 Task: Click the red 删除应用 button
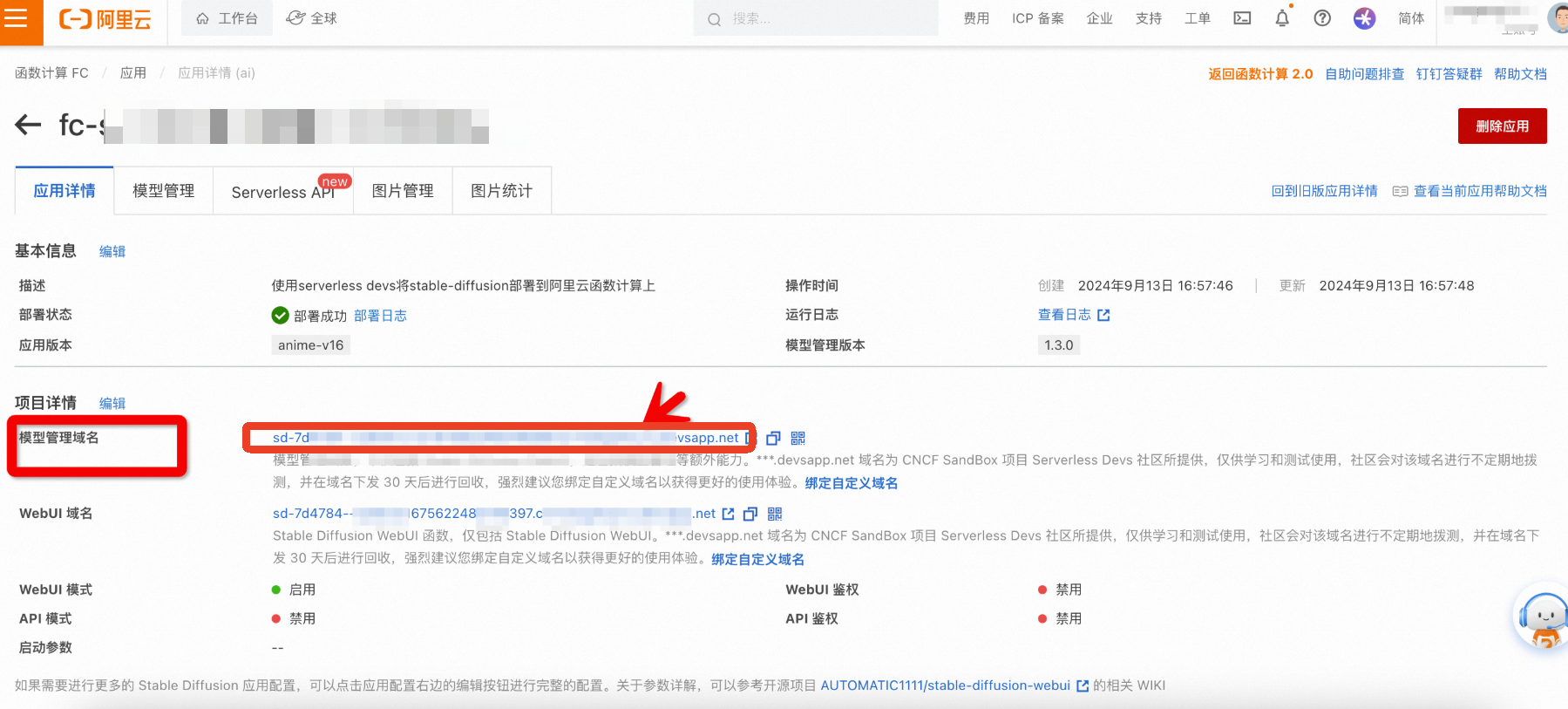coord(1502,126)
